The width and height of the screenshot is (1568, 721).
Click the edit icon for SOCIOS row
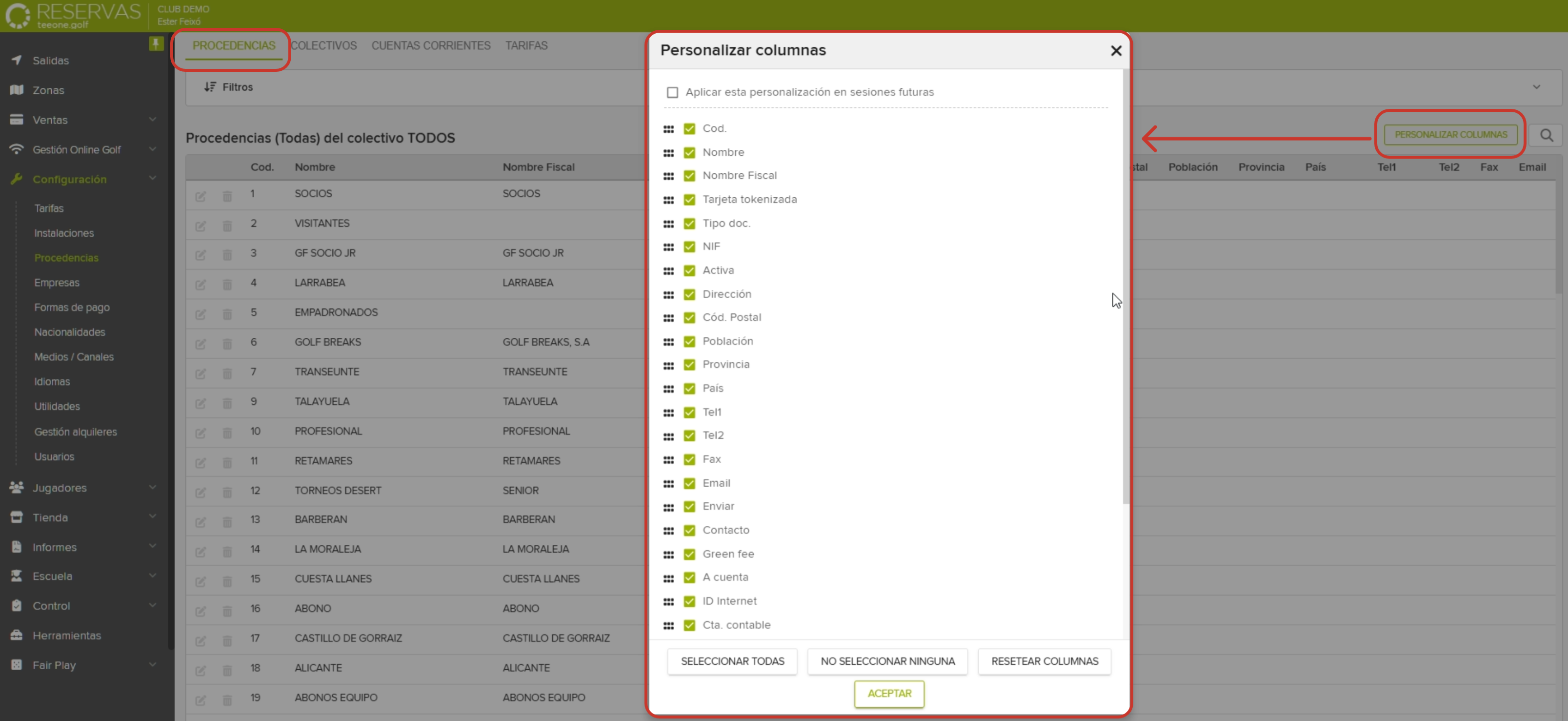[200, 196]
